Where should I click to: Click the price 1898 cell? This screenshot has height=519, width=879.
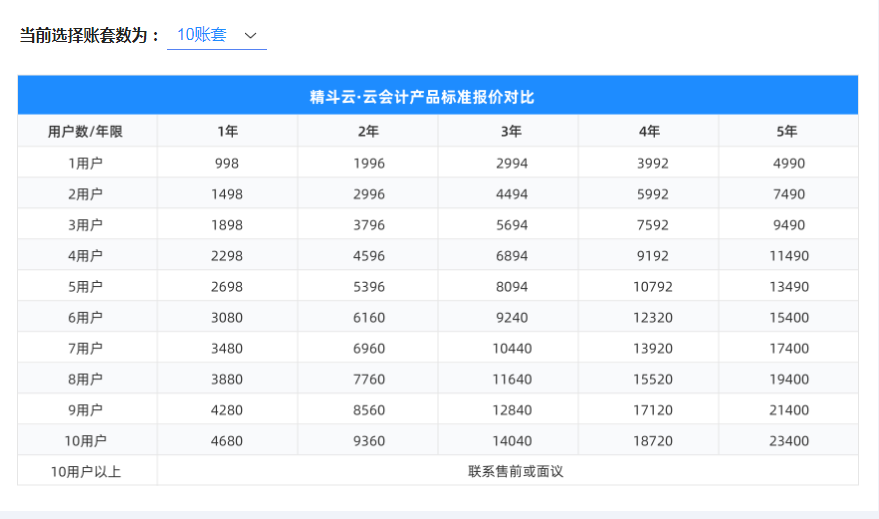[228, 224]
